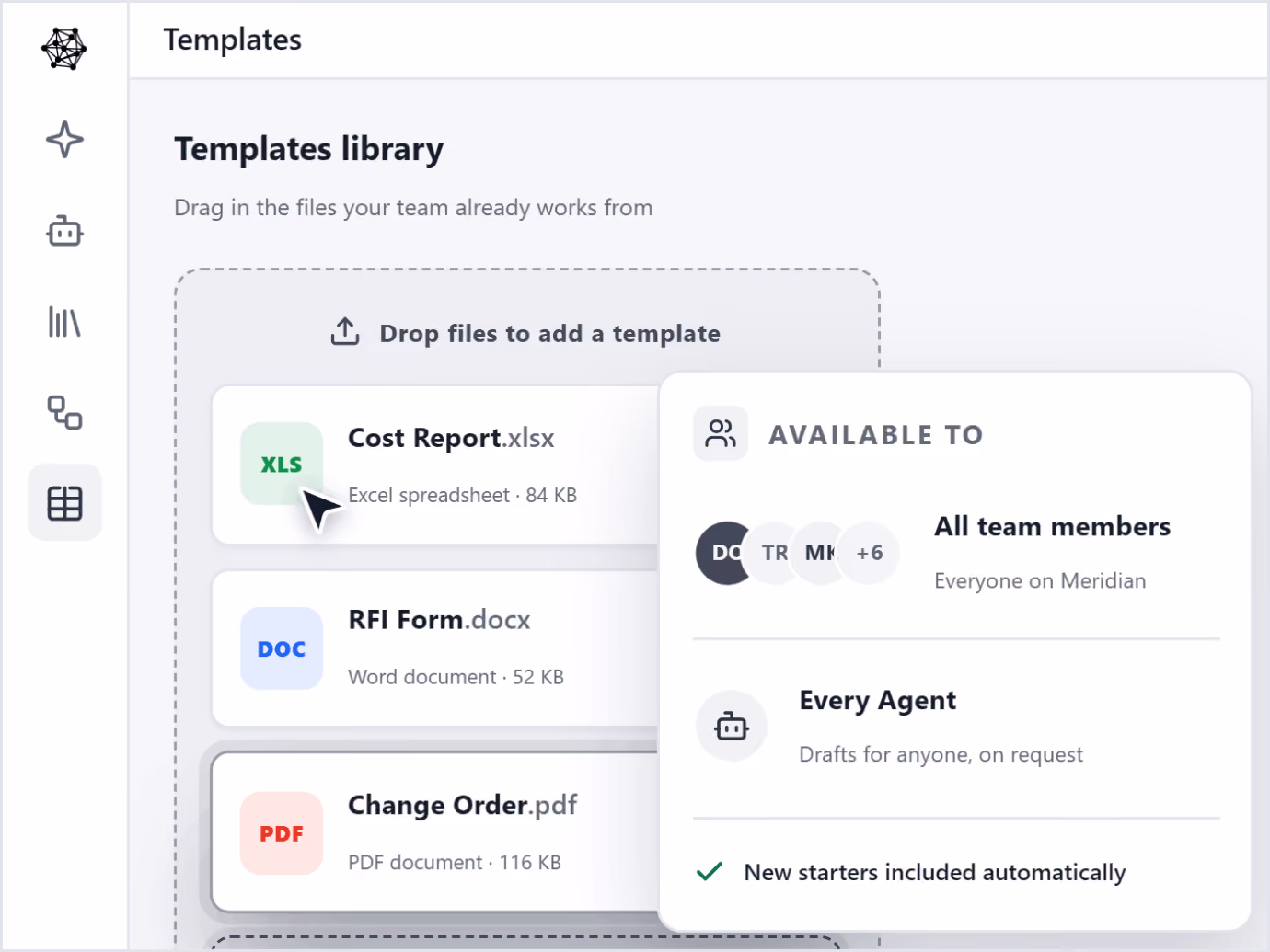1270x952 pixels.
Task: Open the Cost Report.xlsx template card
Action: pos(435,465)
